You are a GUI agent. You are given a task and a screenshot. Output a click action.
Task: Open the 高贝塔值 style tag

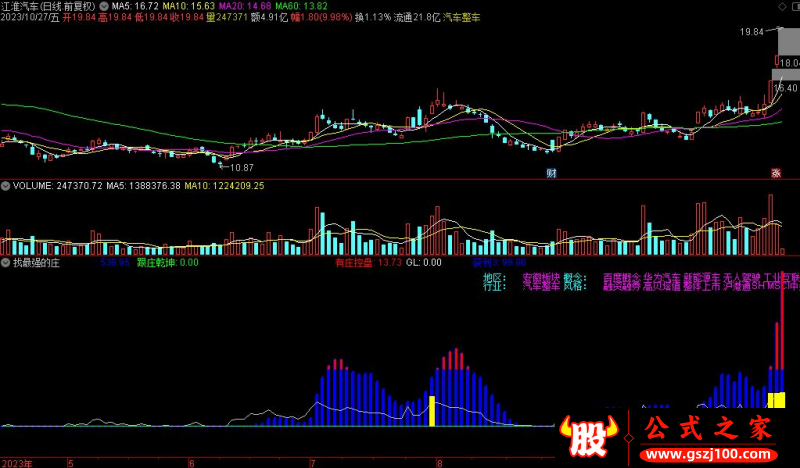click(x=662, y=286)
